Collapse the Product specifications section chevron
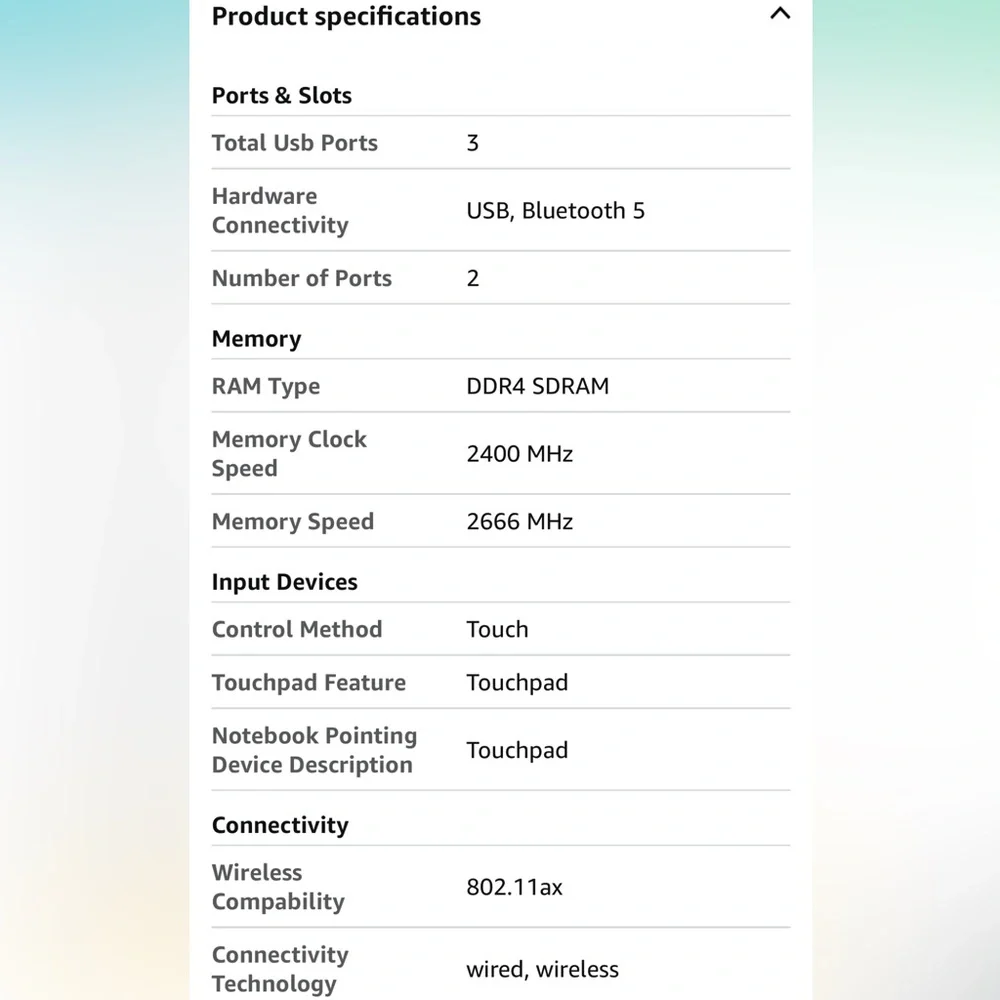The image size is (1000, 1000). 779,13
